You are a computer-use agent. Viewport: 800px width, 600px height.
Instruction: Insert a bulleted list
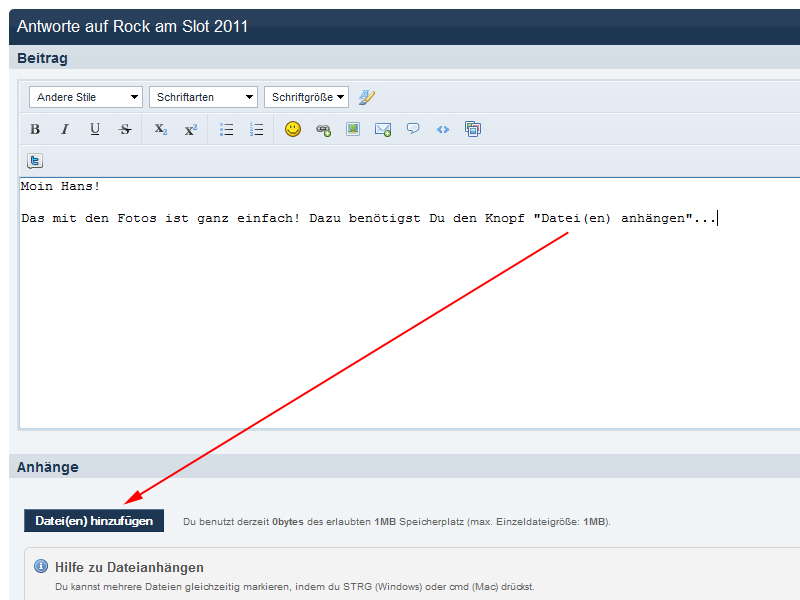click(227, 129)
